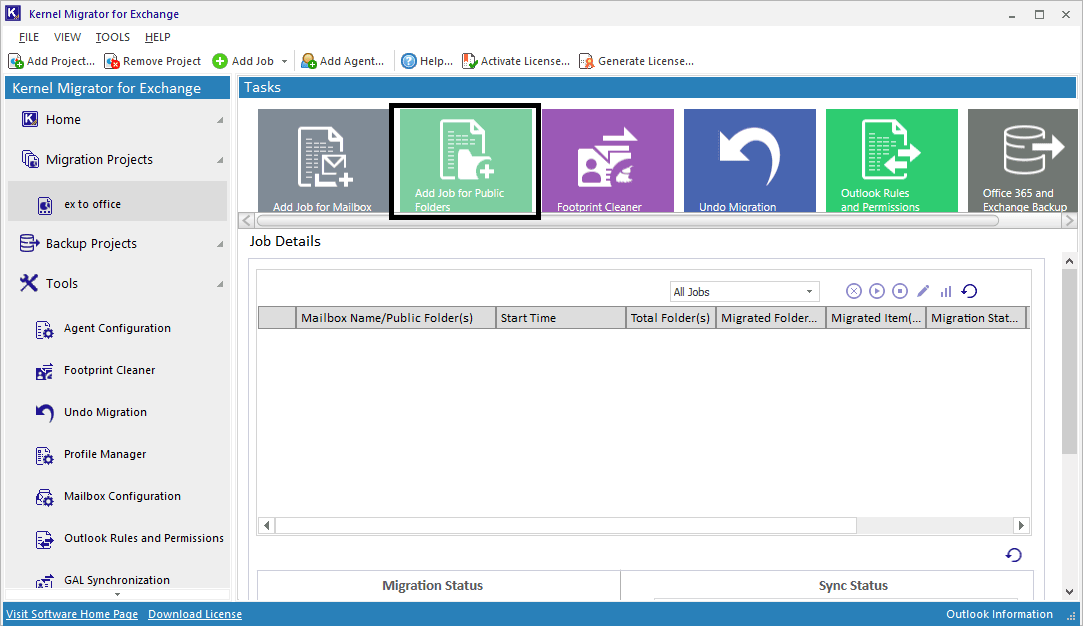This screenshot has height=626, width=1083.
Task: Click Tasks strip scroll right arrow
Action: click(1069, 221)
